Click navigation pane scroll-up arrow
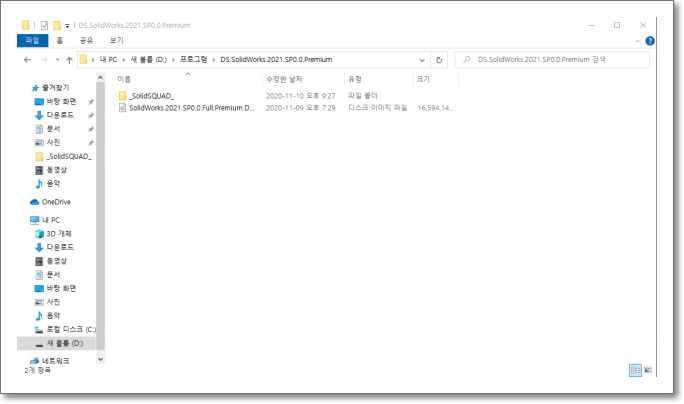Screen dimensions: 684x404 (x=100, y=78)
